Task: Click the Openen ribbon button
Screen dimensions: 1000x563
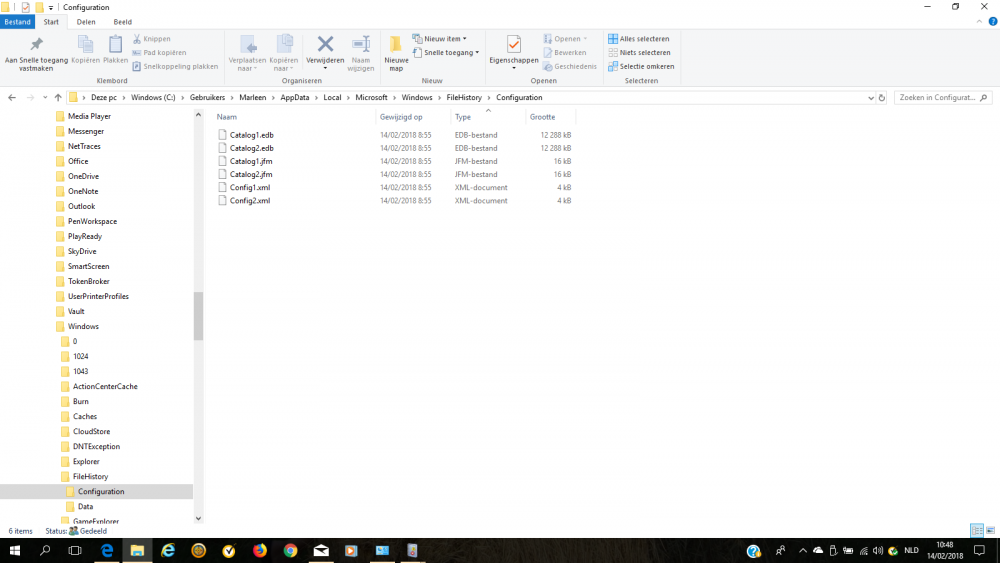Action: 565,39
